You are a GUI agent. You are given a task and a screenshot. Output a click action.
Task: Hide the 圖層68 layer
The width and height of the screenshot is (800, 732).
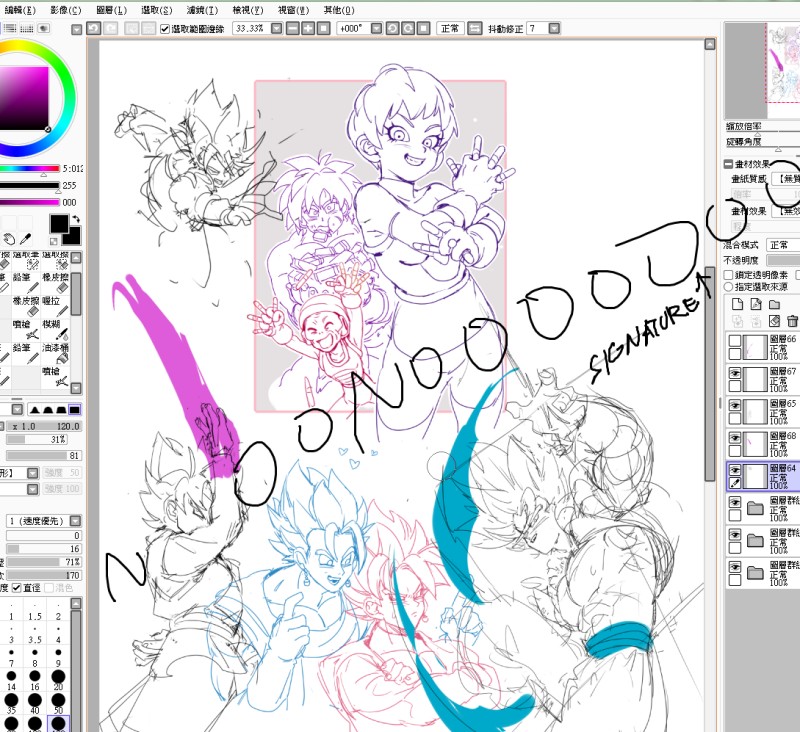pyautogui.click(x=735, y=438)
